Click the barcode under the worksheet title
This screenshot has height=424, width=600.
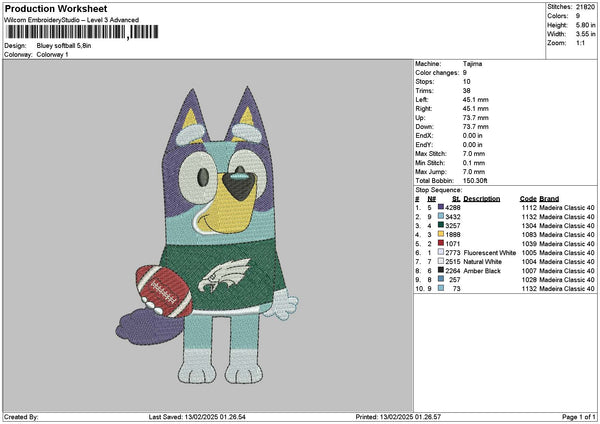tap(82, 32)
